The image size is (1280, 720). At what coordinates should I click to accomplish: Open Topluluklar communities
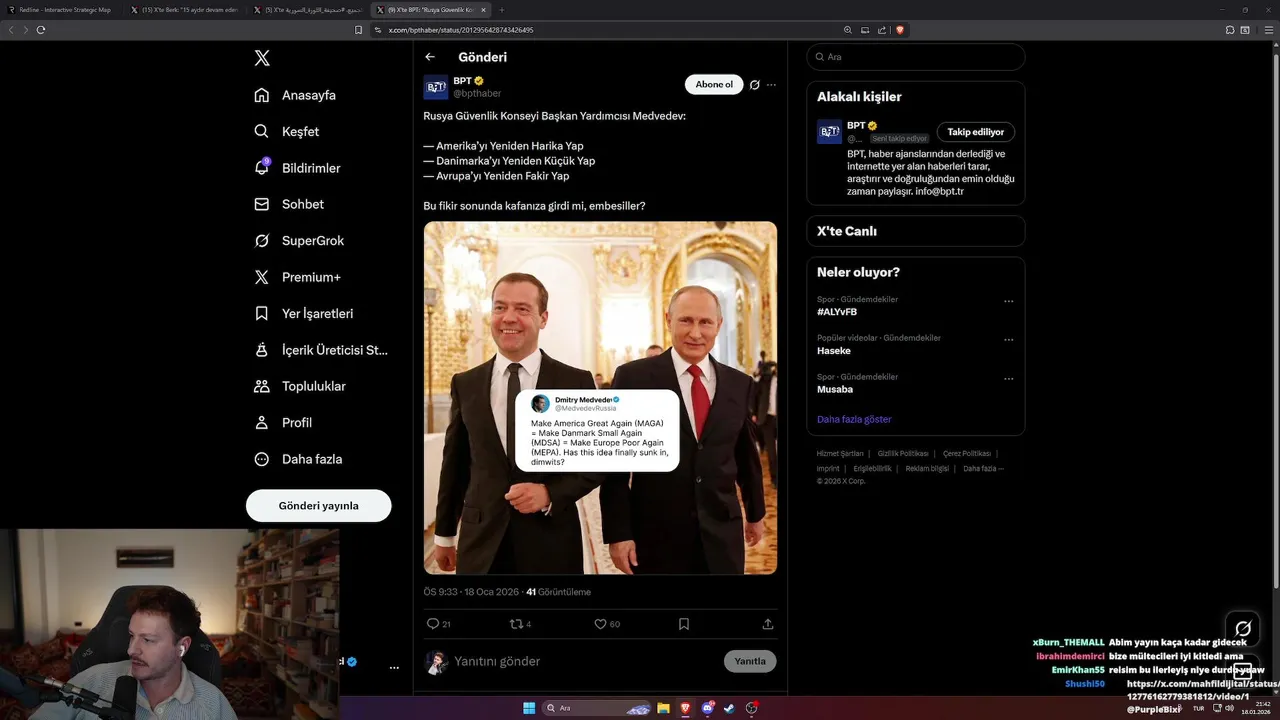(x=300, y=386)
